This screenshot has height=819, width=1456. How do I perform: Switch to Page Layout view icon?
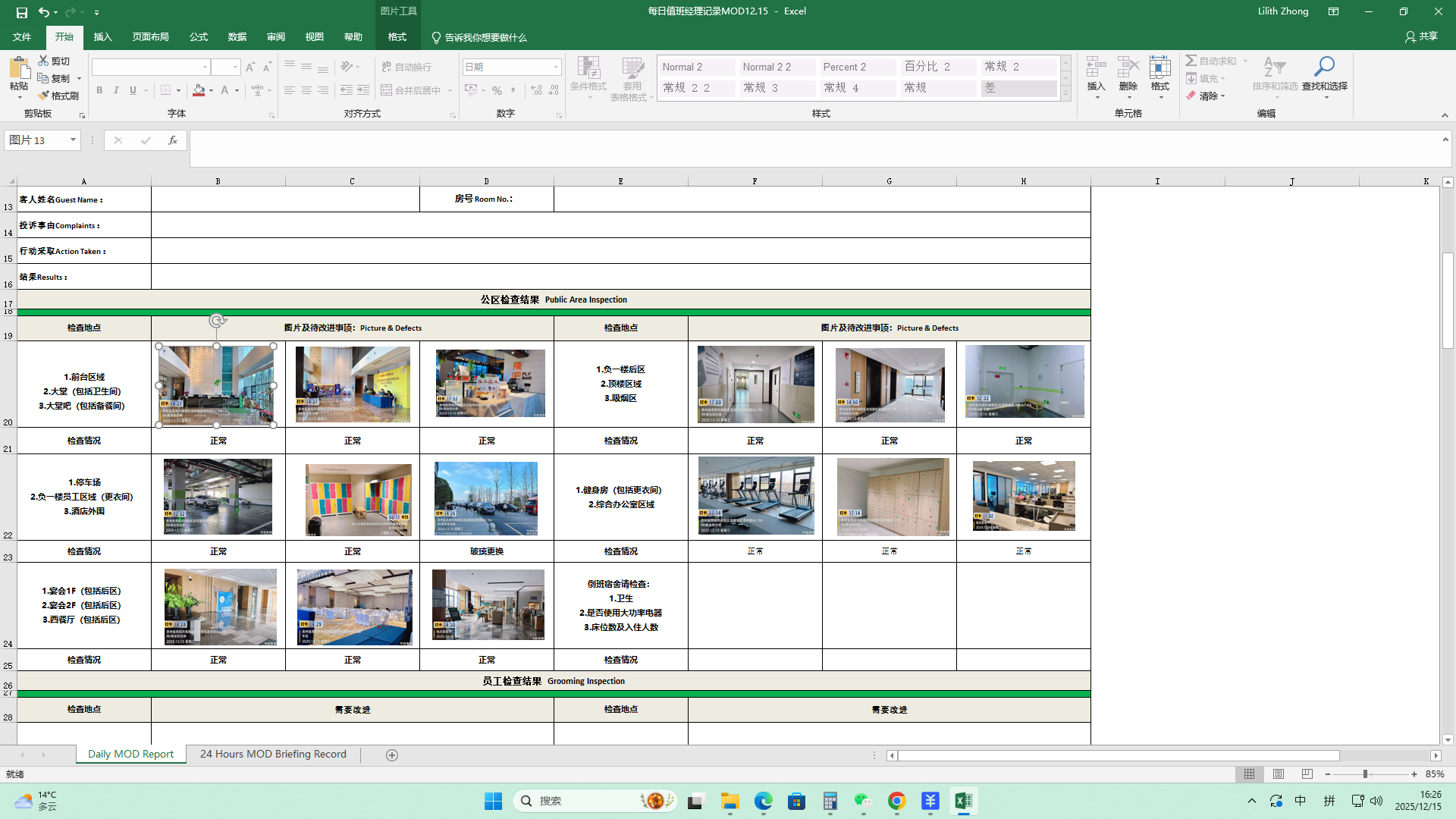point(1279,774)
